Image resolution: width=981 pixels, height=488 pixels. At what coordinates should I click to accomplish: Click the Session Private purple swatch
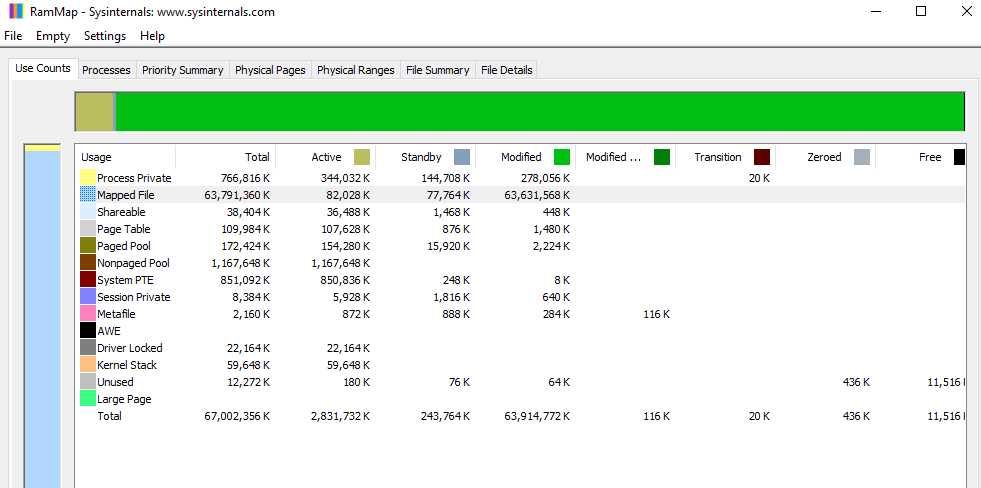tap(88, 297)
